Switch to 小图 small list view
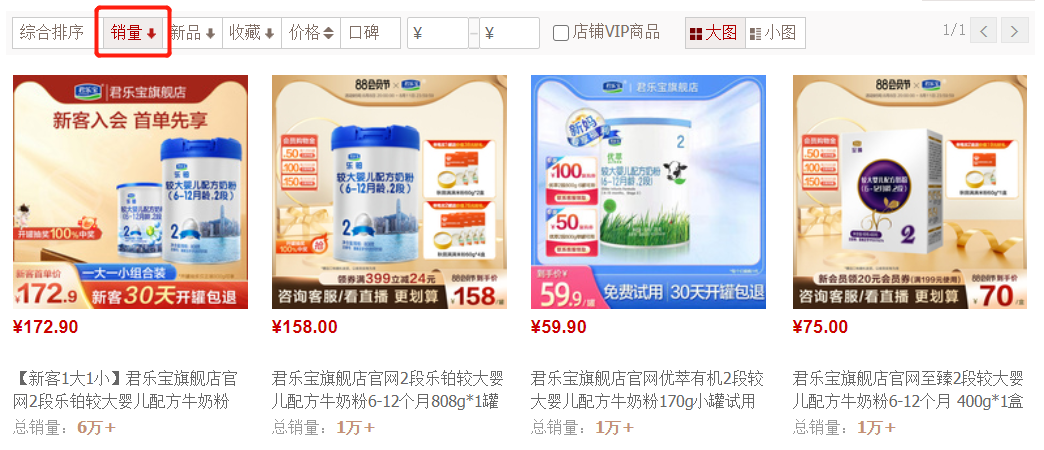 click(x=775, y=33)
